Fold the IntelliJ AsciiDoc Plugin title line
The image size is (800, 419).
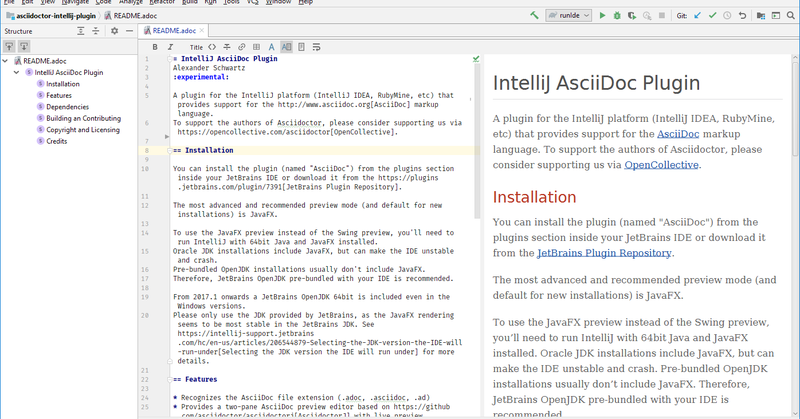click(169, 59)
